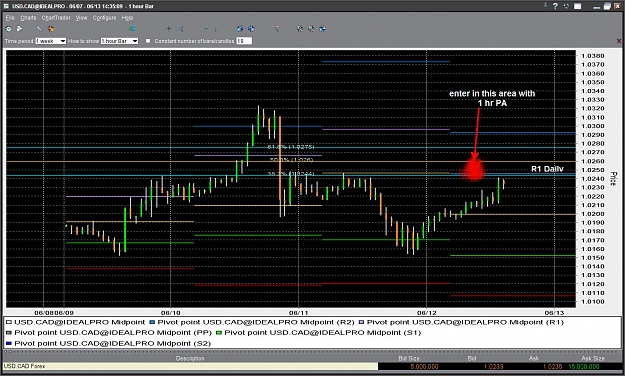Click the wrench icon beside the orange star
This screenshot has height=376, width=625.
tap(39, 29)
